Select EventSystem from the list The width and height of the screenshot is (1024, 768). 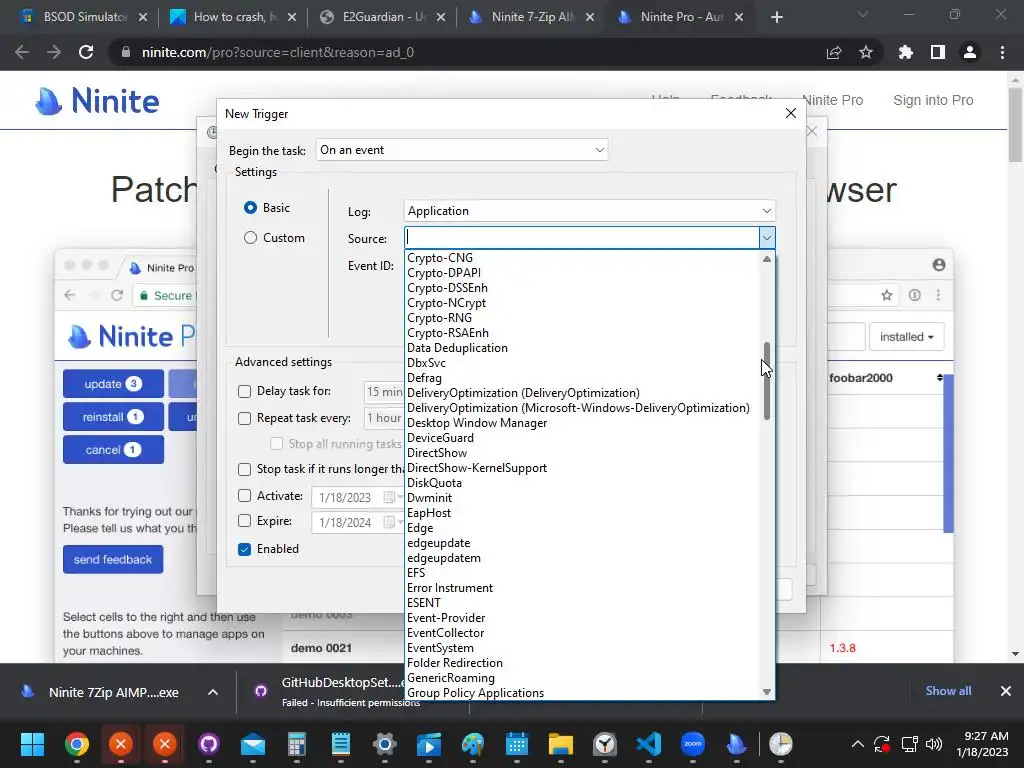pyautogui.click(x=440, y=648)
